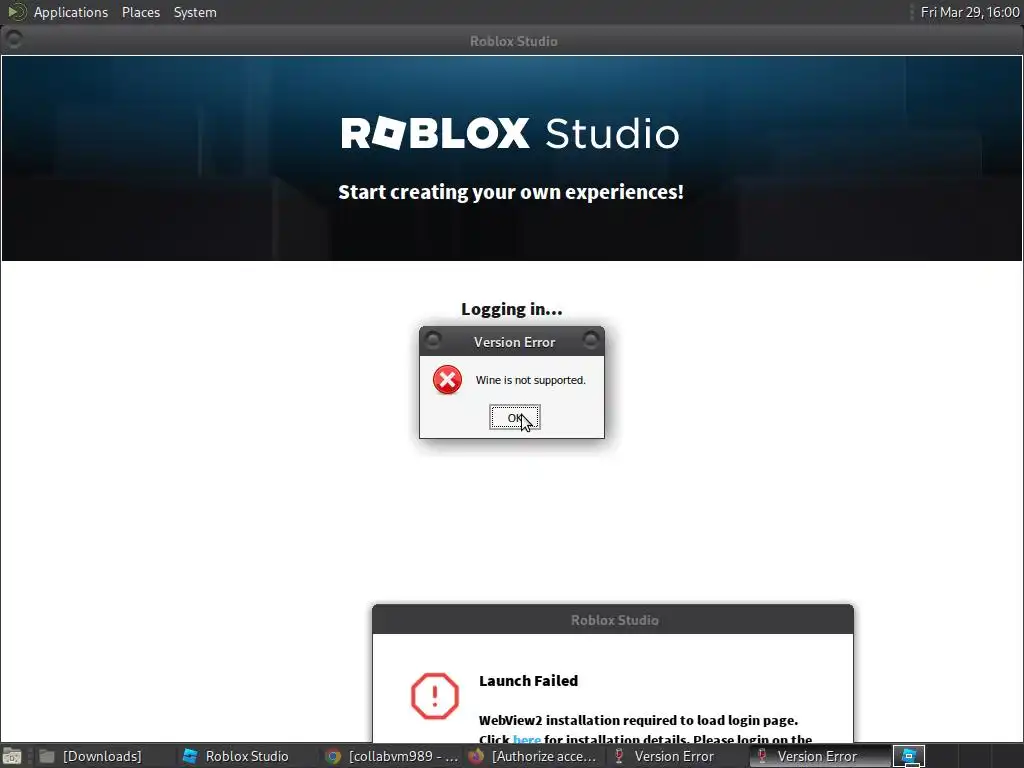This screenshot has height=768, width=1024.
Task: Click the 'Wine is not supported.' message text
Action: pos(530,380)
